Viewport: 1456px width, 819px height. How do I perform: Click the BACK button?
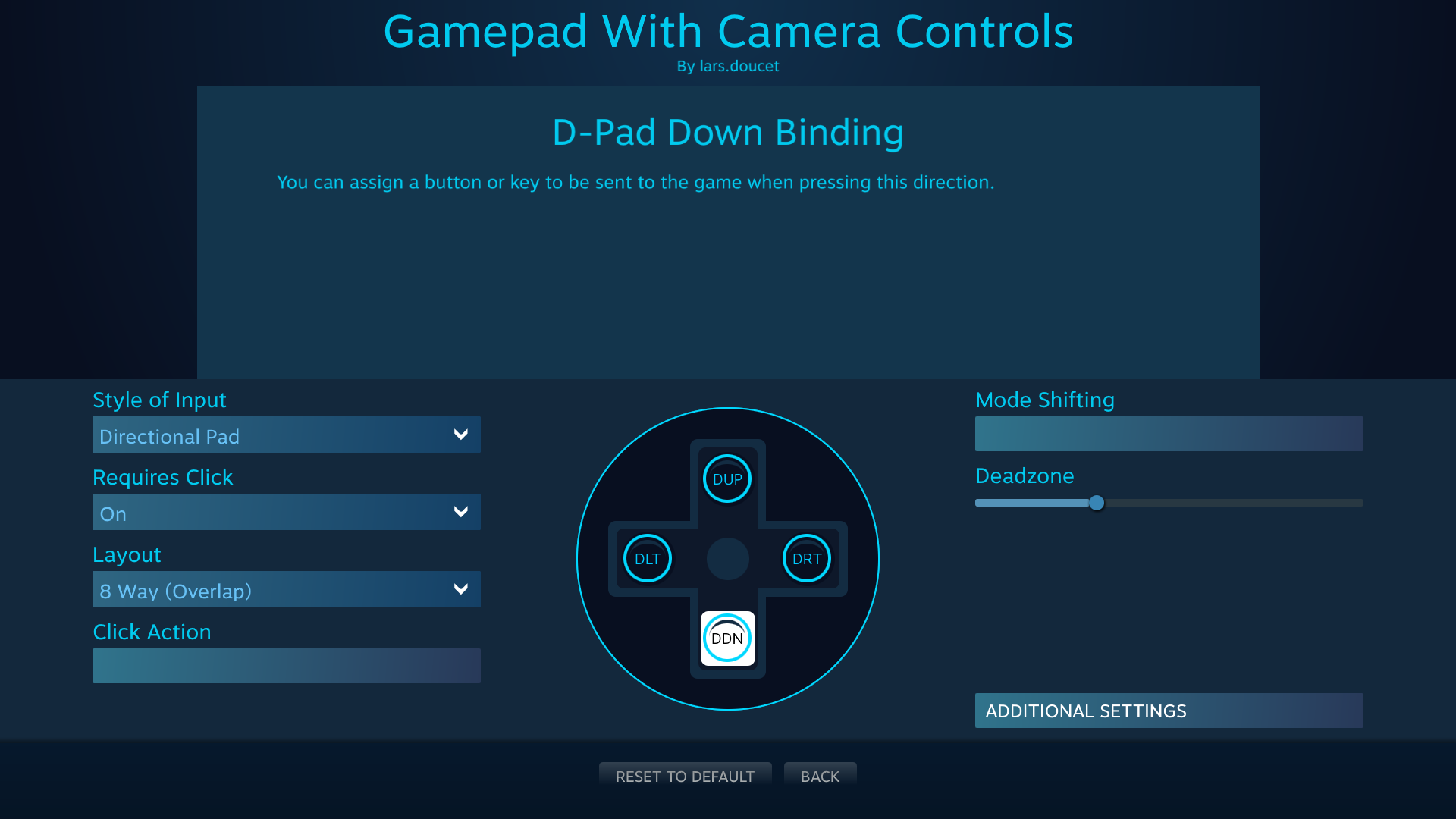[x=820, y=777]
